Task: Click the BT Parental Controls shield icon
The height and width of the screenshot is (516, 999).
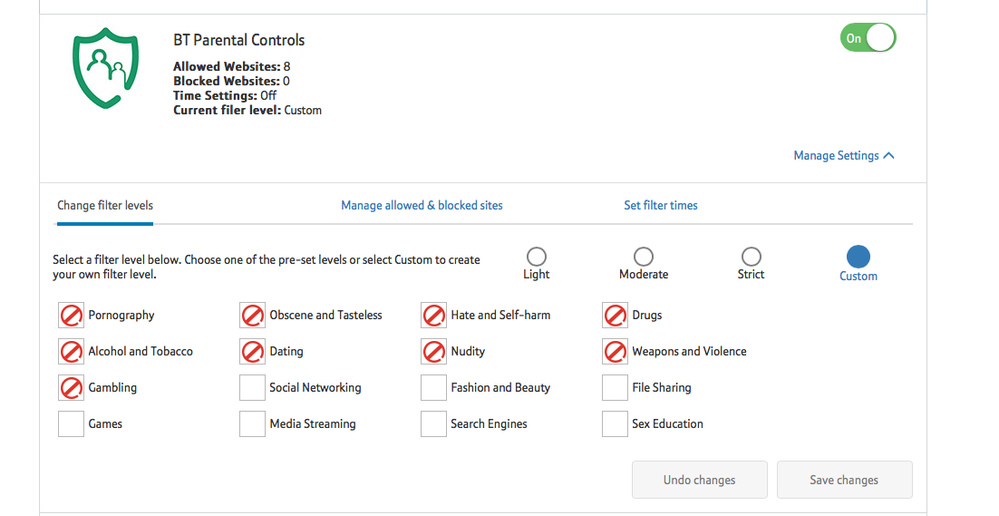Action: coord(106,68)
